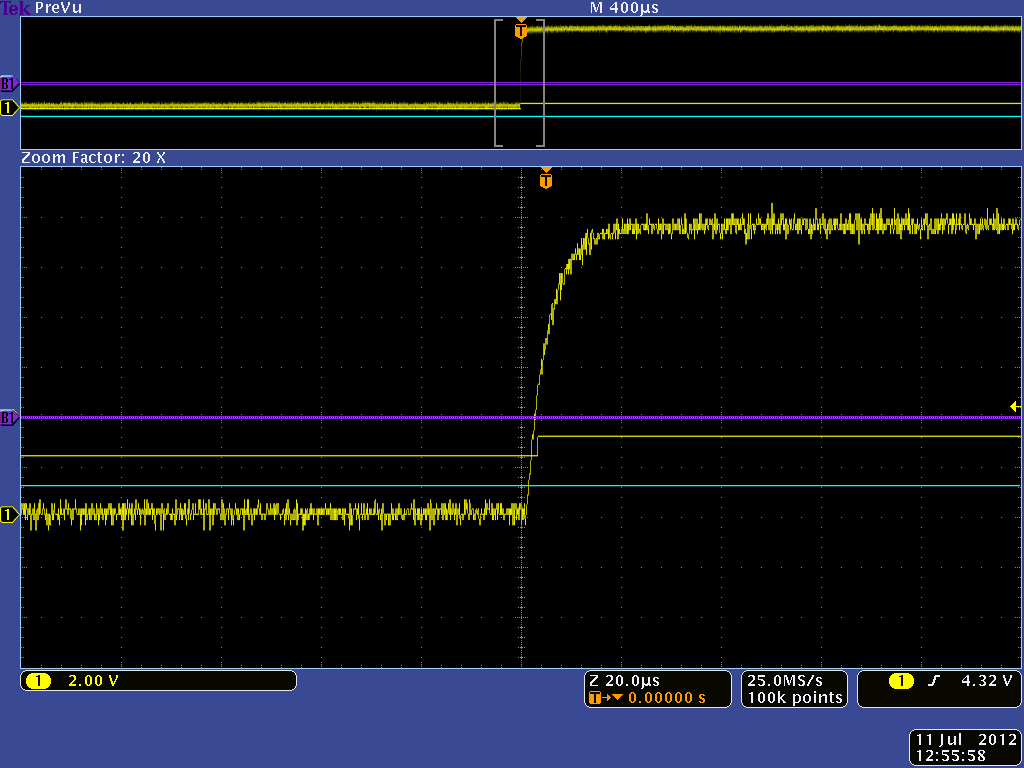Click the channel 1 ground marker in the overview
This screenshot has height=768, width=1024.
coord(8,108)
